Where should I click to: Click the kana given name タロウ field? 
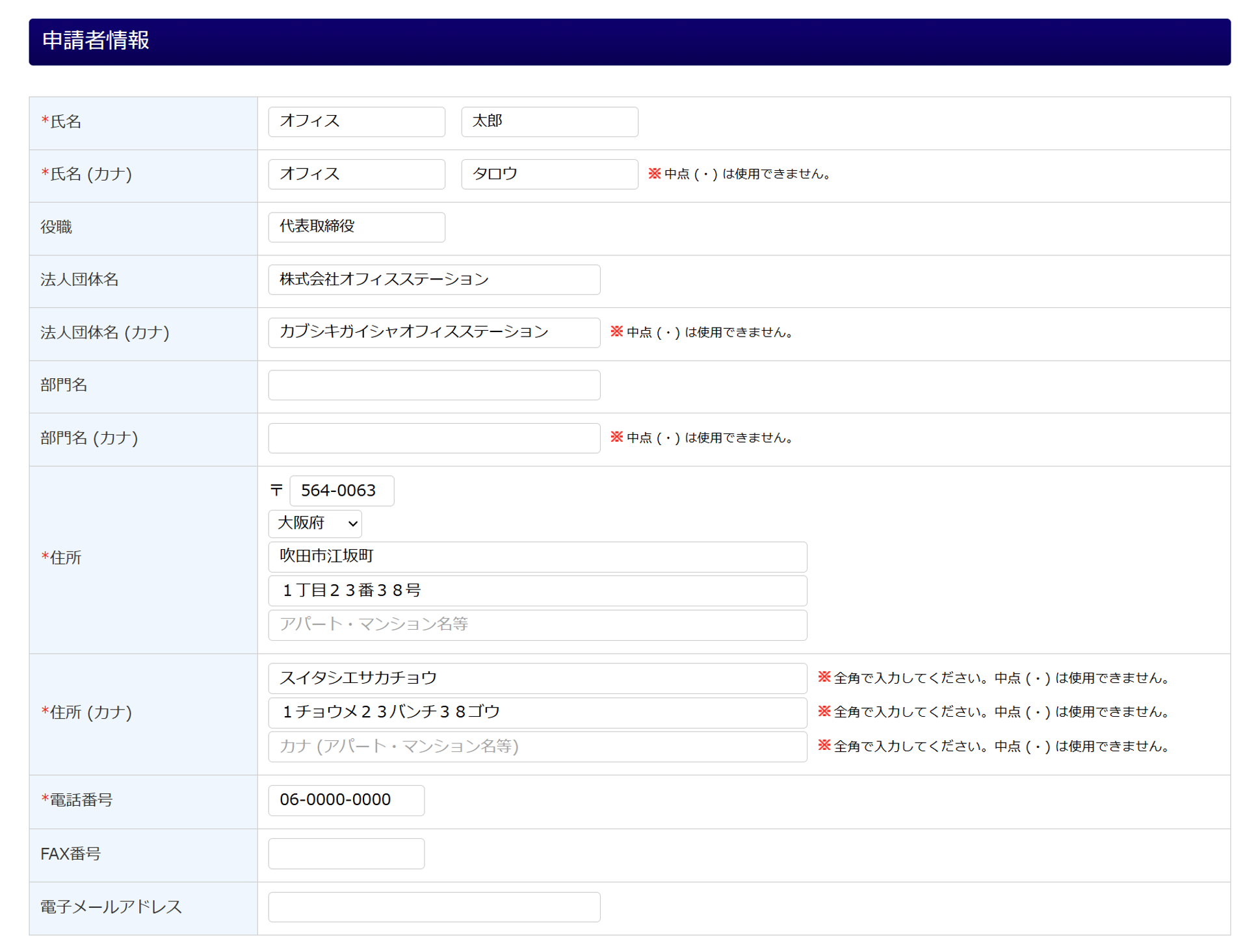pos(549,174)
